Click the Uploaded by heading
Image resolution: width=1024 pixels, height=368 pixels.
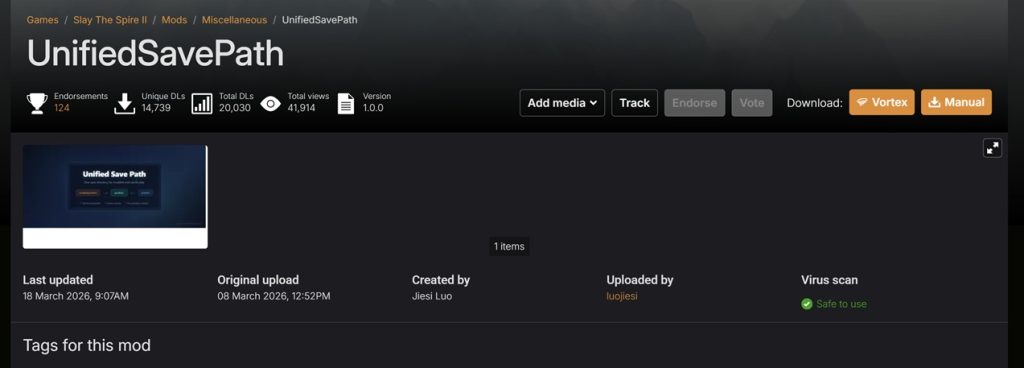click(640, 280)
